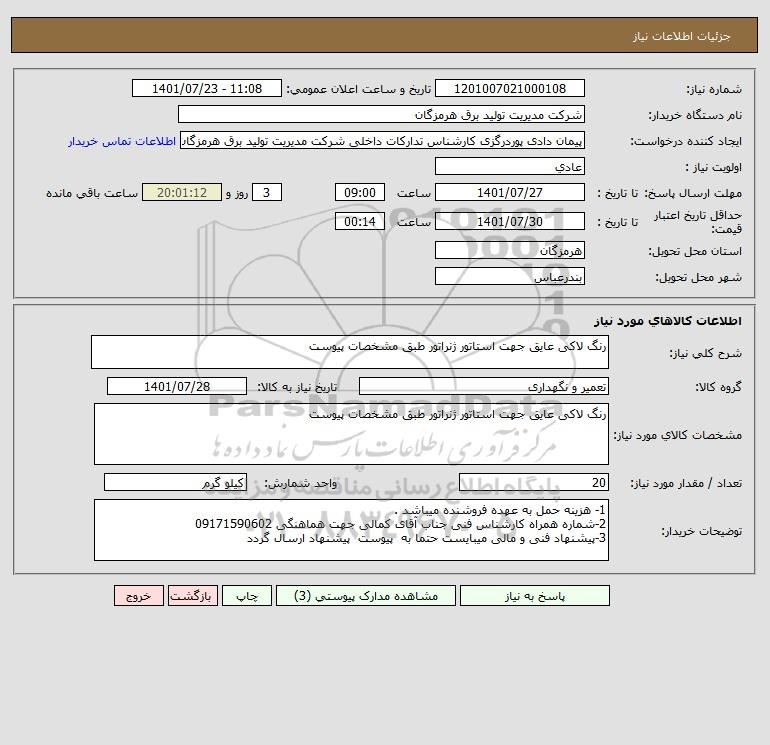The width and height of the screenshot is (770, 745).
Task: Click the validity time field 00:14
Action: (x=360, y=221)
